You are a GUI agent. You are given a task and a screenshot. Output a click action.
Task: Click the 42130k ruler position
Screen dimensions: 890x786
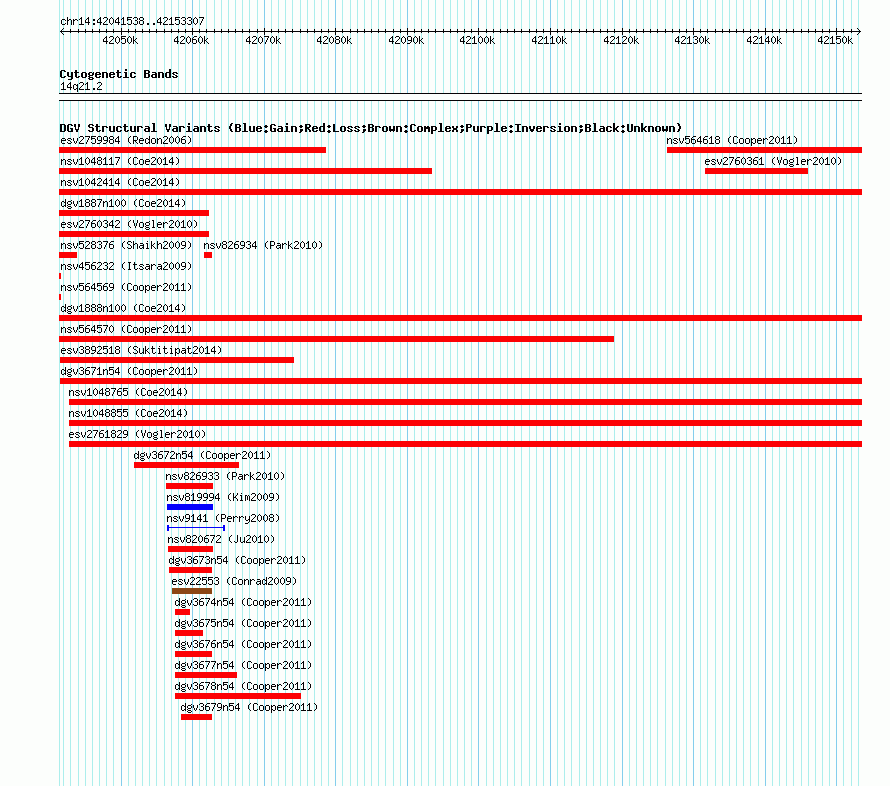[692, 40]
